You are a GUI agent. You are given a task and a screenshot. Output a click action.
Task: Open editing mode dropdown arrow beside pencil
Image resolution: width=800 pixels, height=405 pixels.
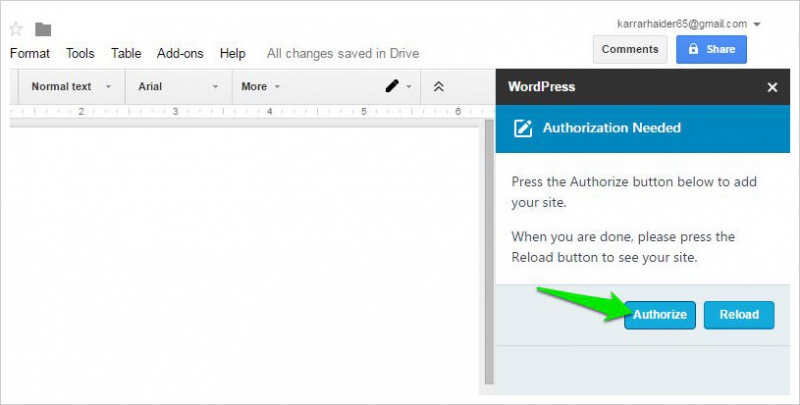409,87
